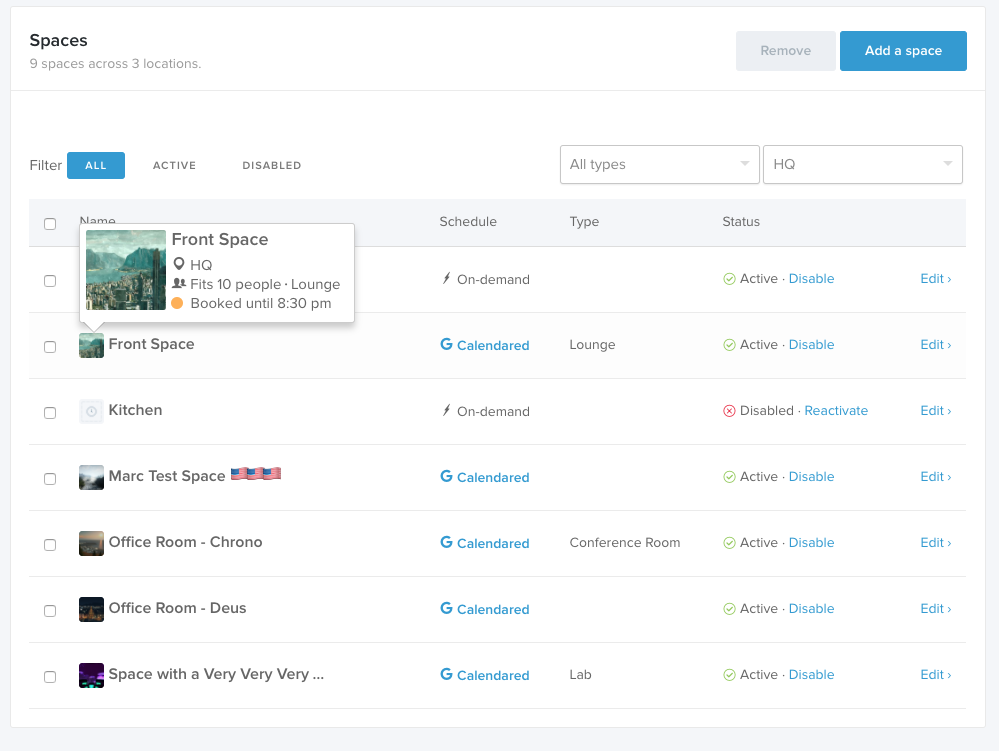This screenshot has height=751, width=999.
Task: Select the Kitchen row checkbox
Action: click(50, 413)
